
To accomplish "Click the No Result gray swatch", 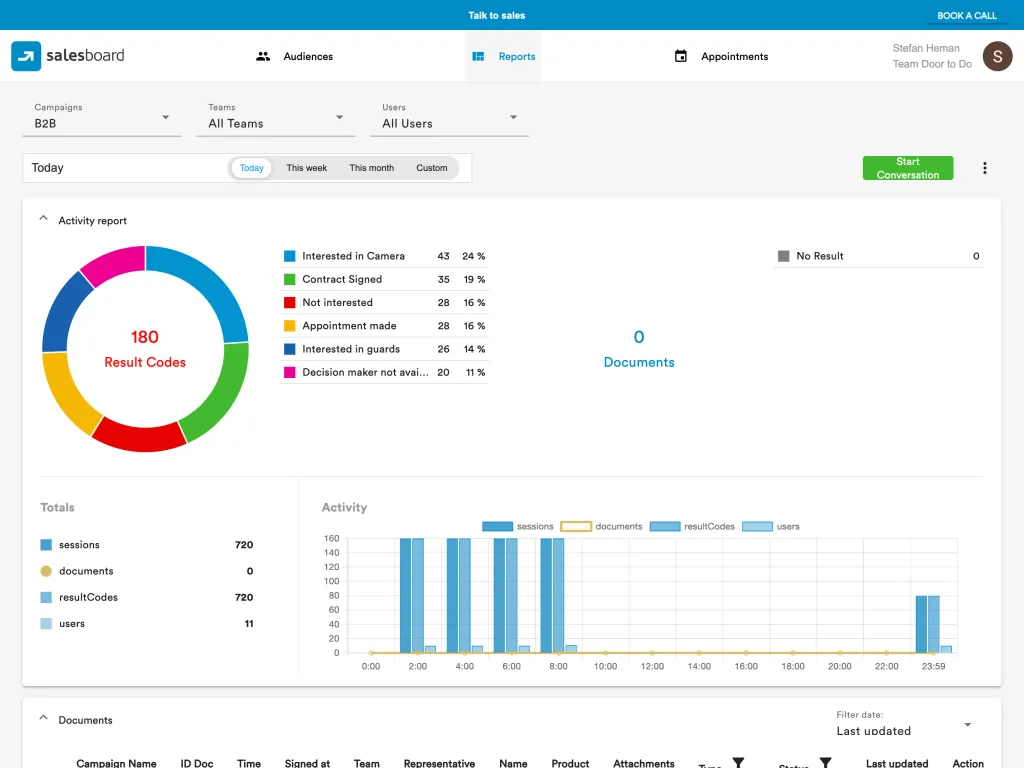I will [784, 256].
